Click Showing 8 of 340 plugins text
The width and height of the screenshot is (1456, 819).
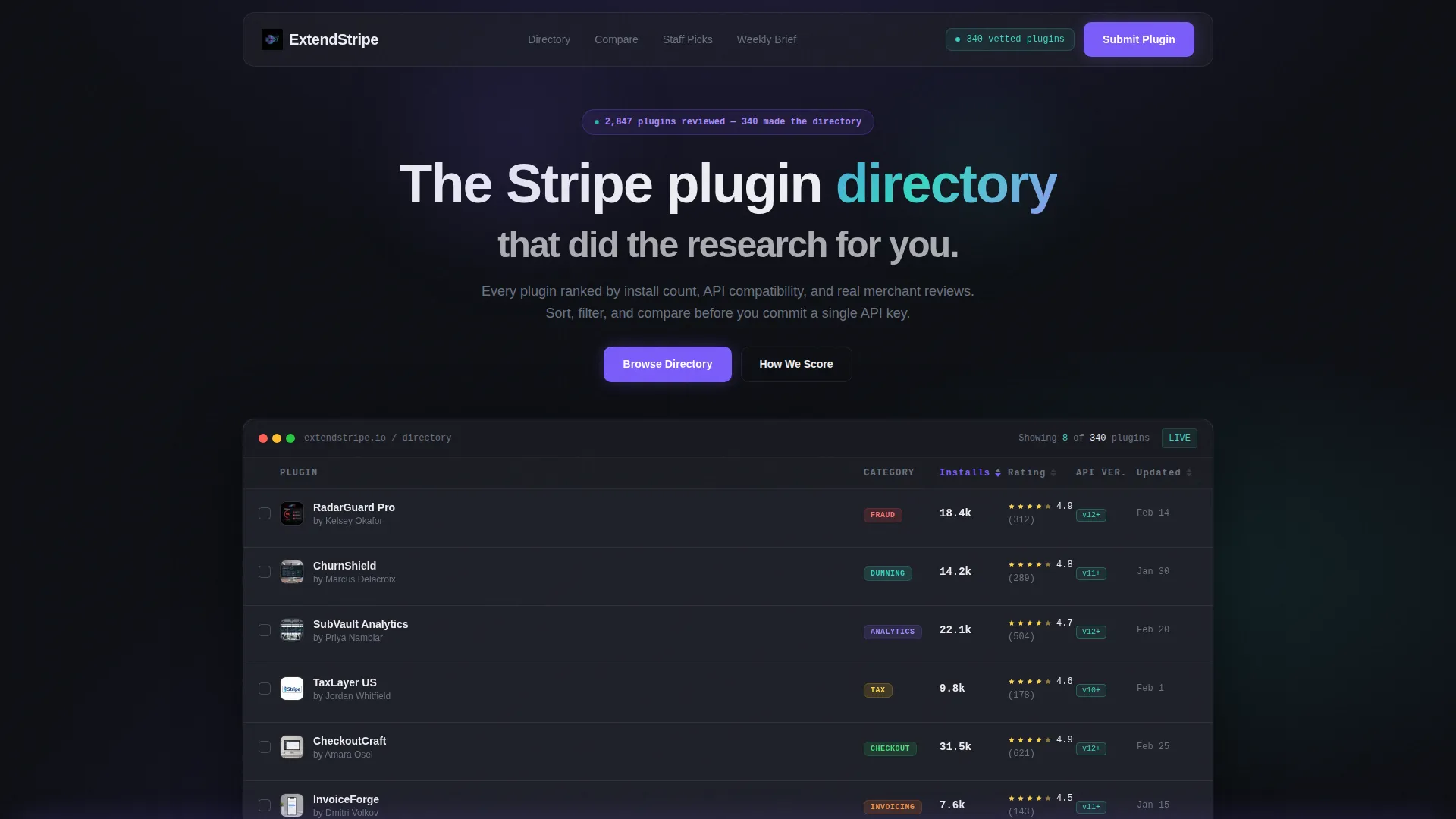[1084, 438]
